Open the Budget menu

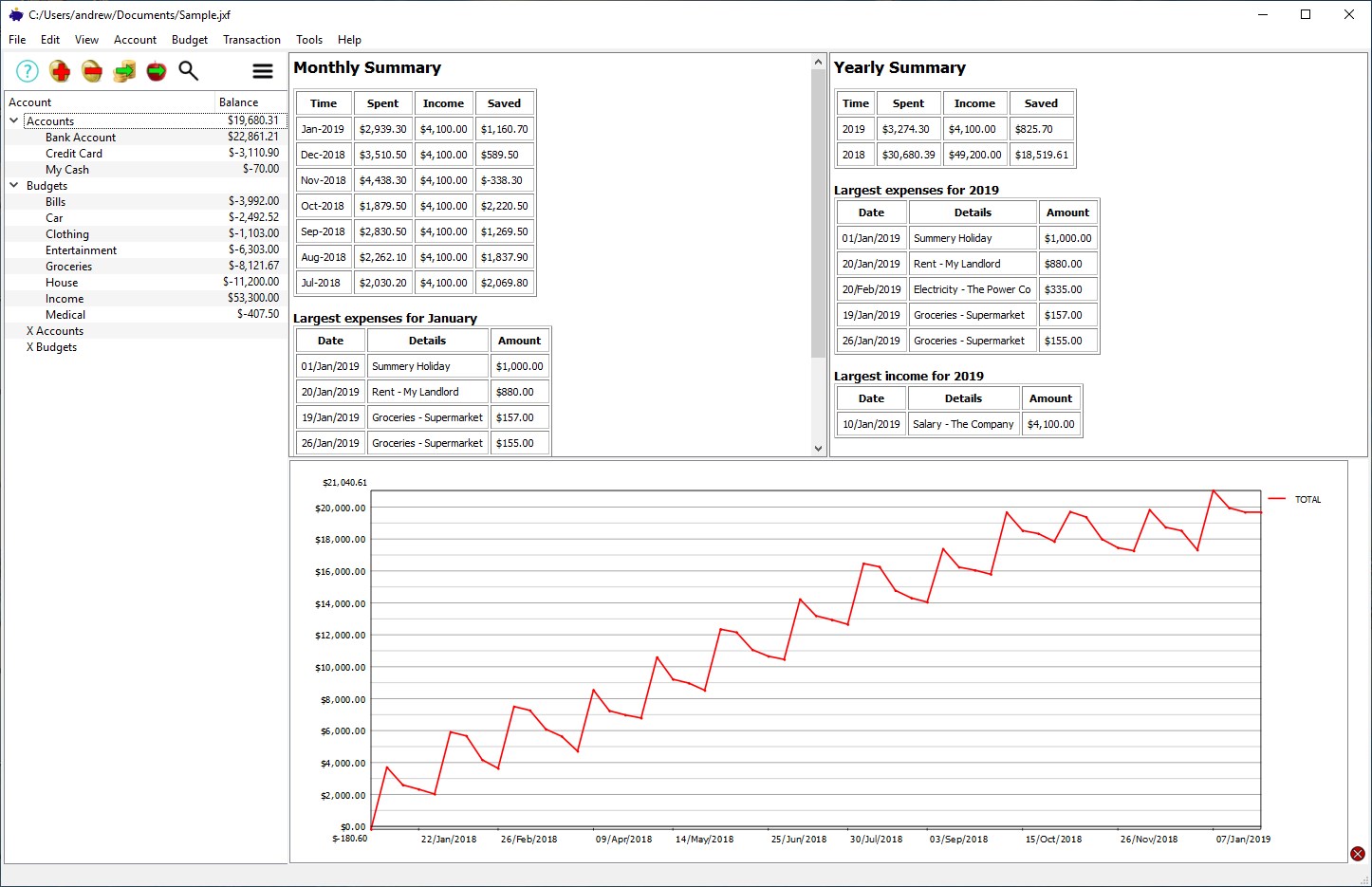(190, 40)
